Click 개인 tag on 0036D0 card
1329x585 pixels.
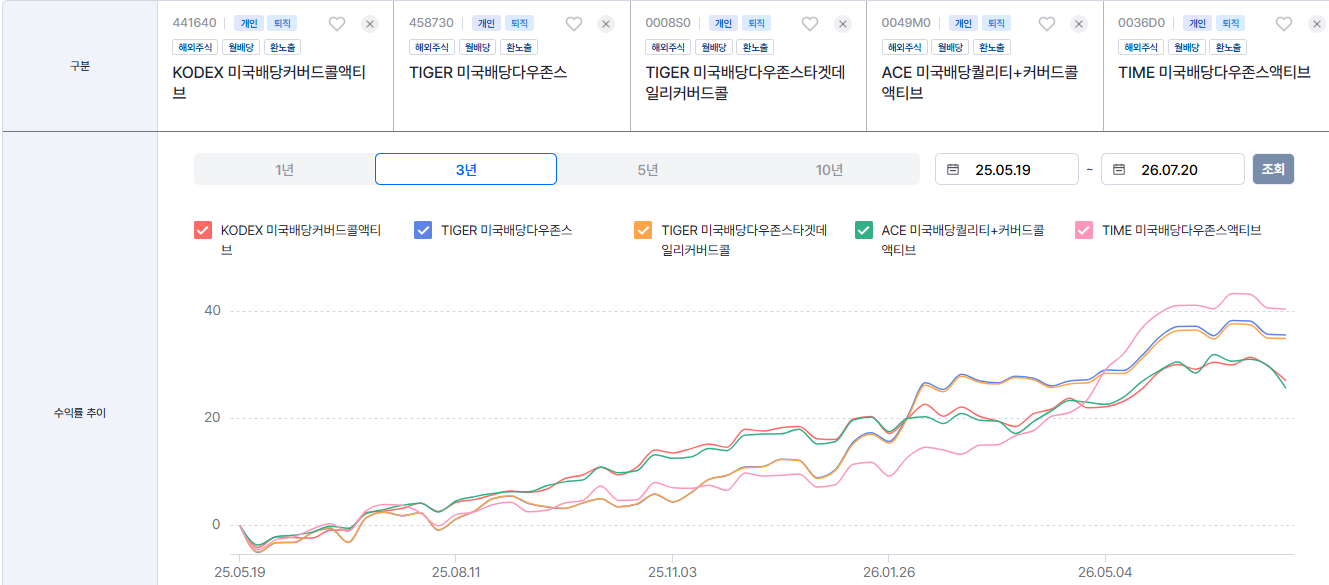click(x=1196, y=23)
